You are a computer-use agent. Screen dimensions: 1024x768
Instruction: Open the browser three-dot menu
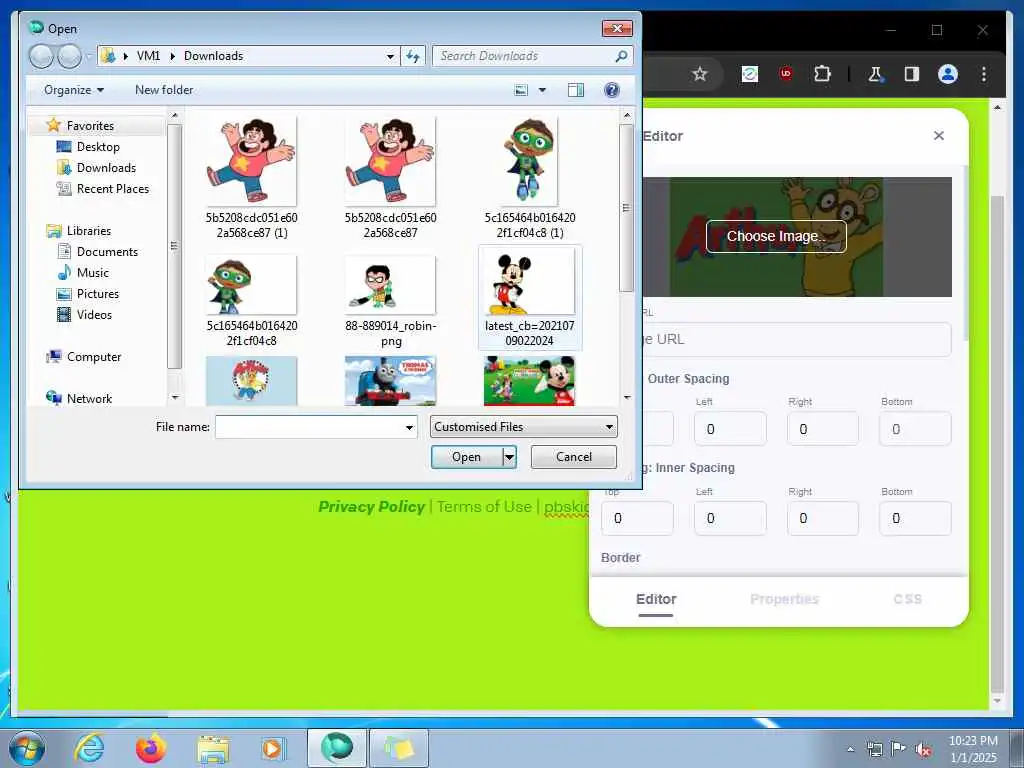[984, 74]
